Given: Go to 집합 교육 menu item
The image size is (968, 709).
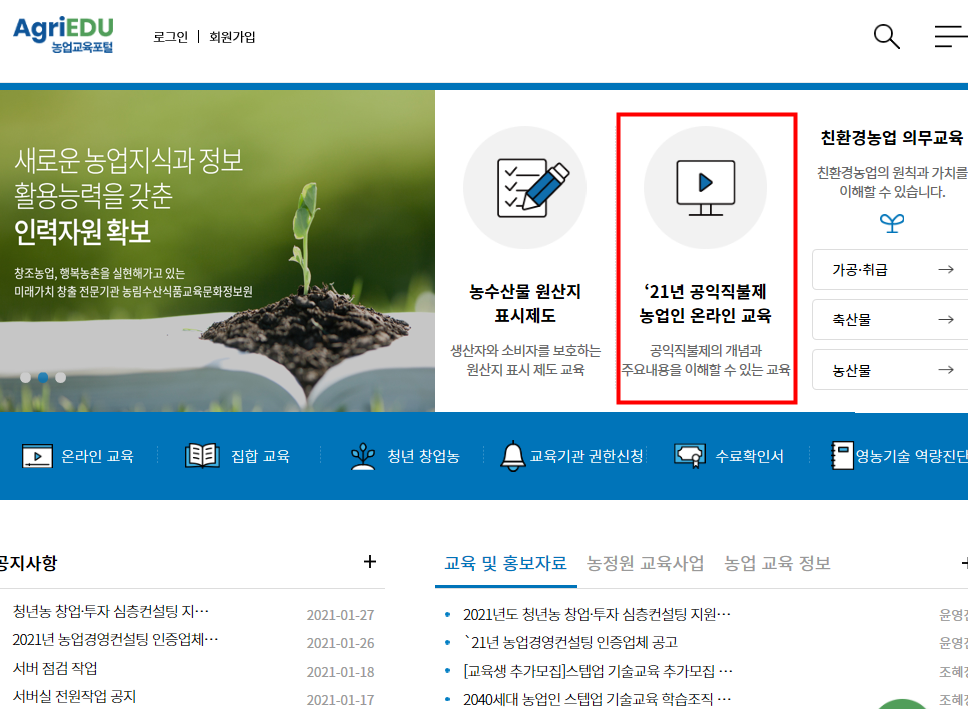Looking at the screenshot, I should pyautogui.click(x=260, y=456).
